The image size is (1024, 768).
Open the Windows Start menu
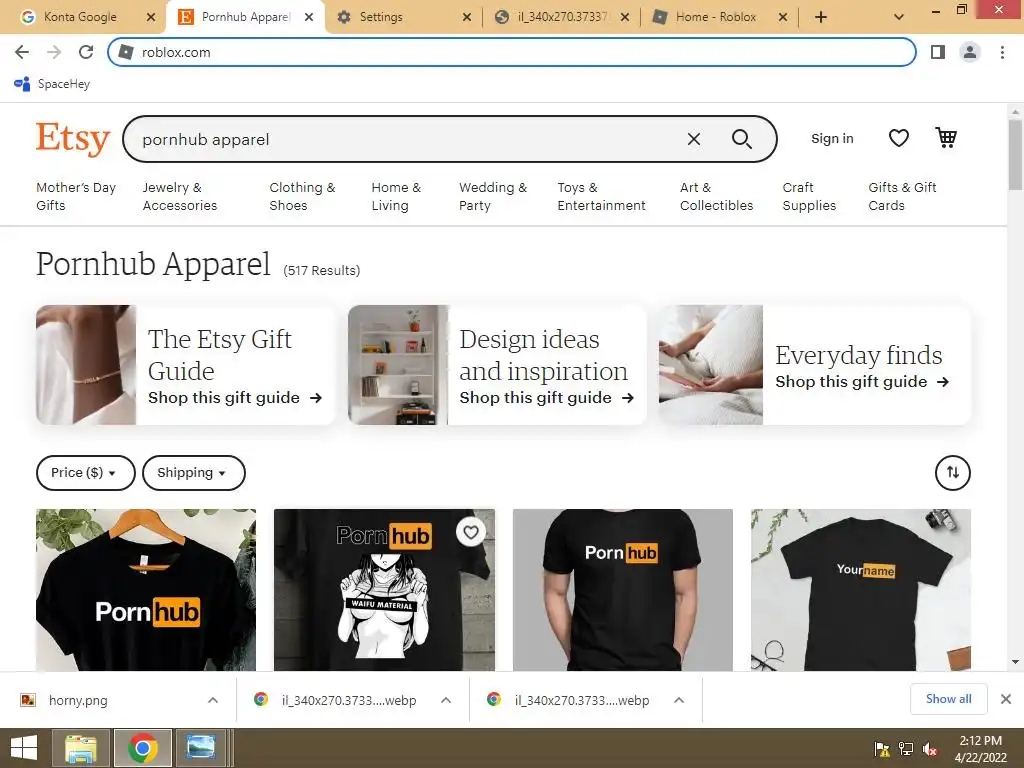tap(24, 748)
